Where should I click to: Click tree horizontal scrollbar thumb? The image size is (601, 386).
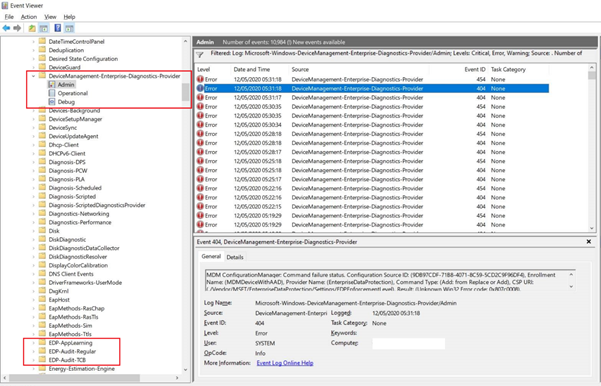[75, 378]
